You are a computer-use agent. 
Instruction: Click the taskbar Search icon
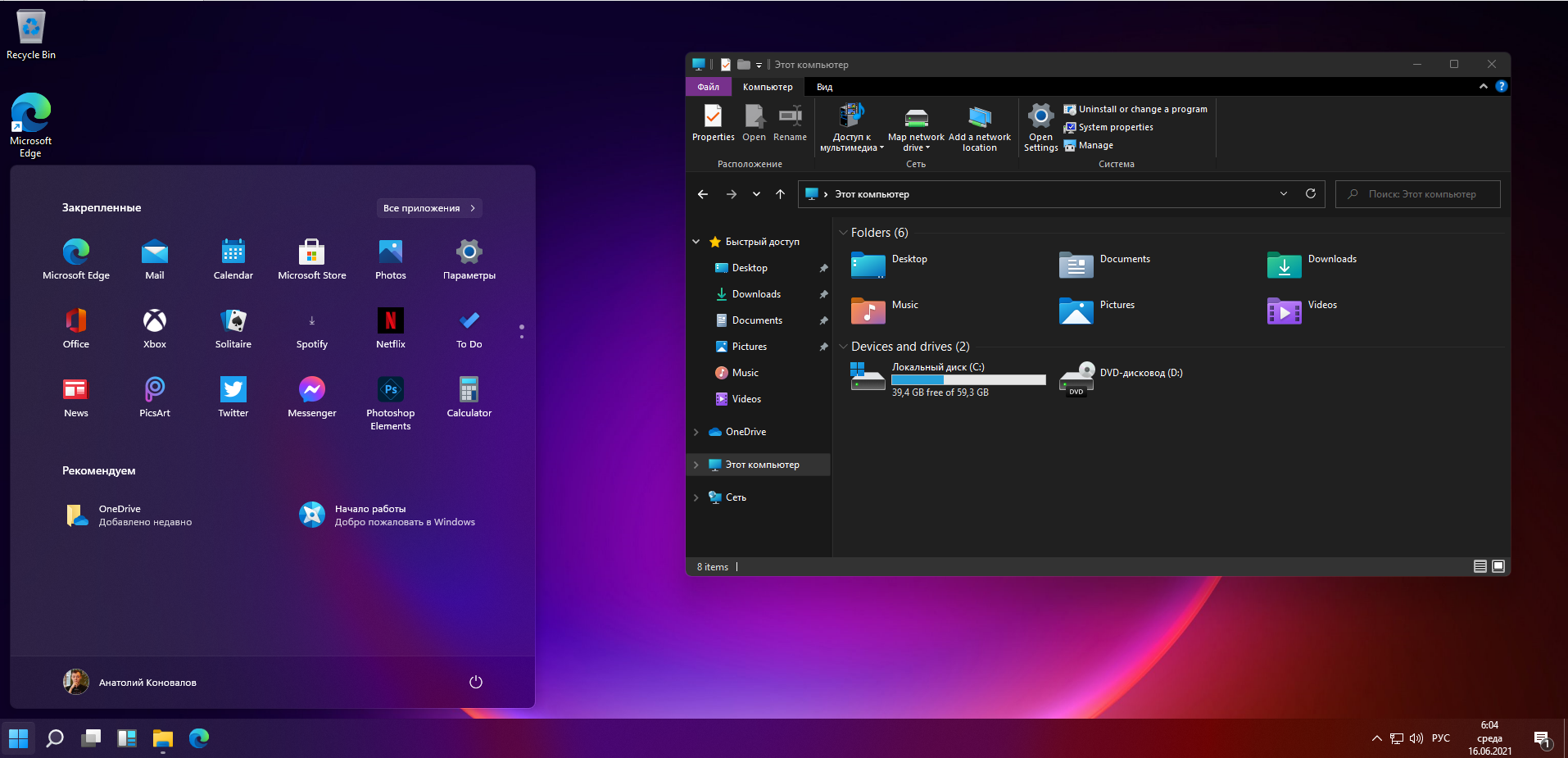pos(55,738)
